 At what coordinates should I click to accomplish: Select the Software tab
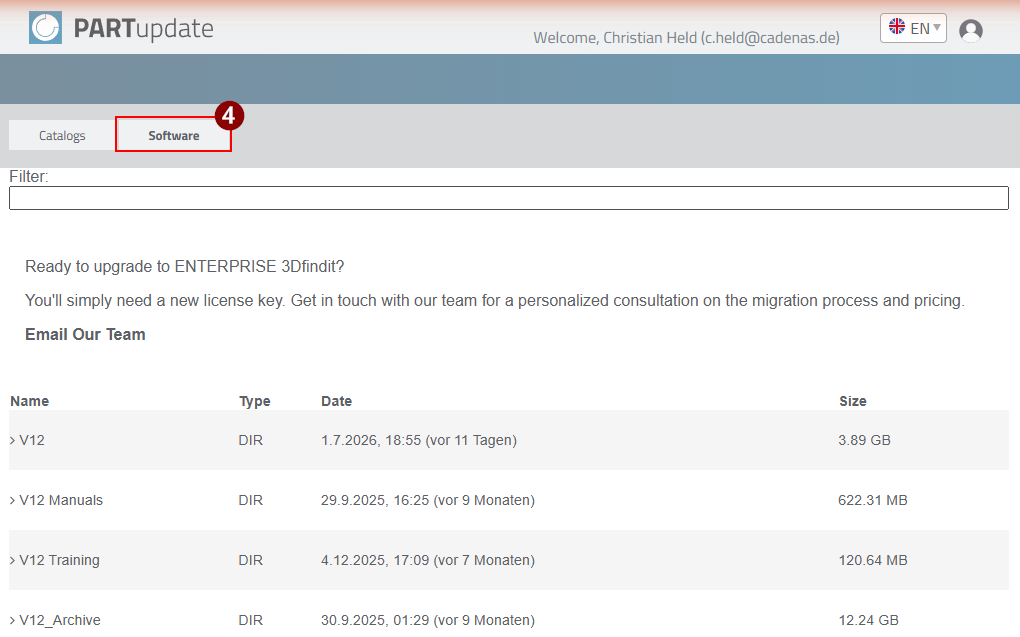[174, 135]
